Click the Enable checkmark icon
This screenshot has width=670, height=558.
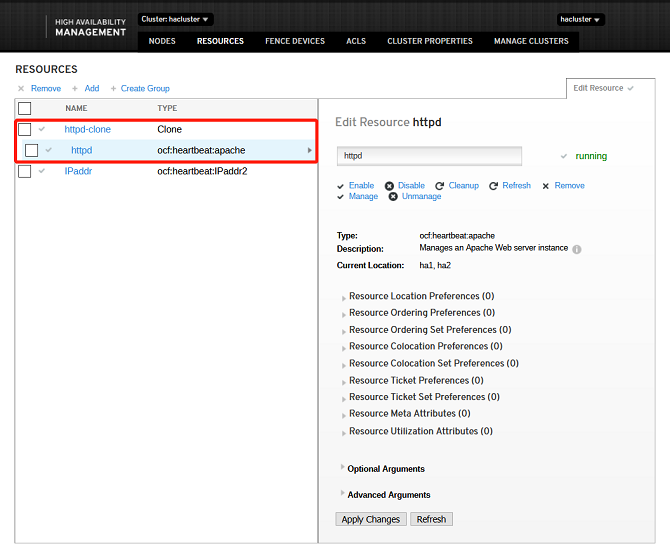(x=341, y=186)
